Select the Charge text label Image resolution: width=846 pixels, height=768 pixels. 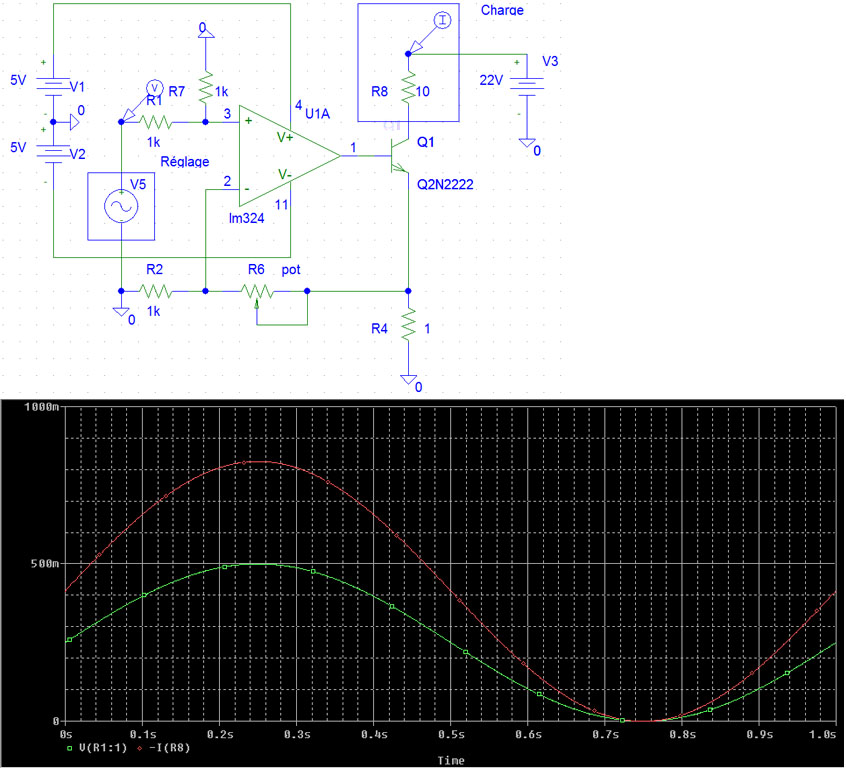click(x=501, y=10)
